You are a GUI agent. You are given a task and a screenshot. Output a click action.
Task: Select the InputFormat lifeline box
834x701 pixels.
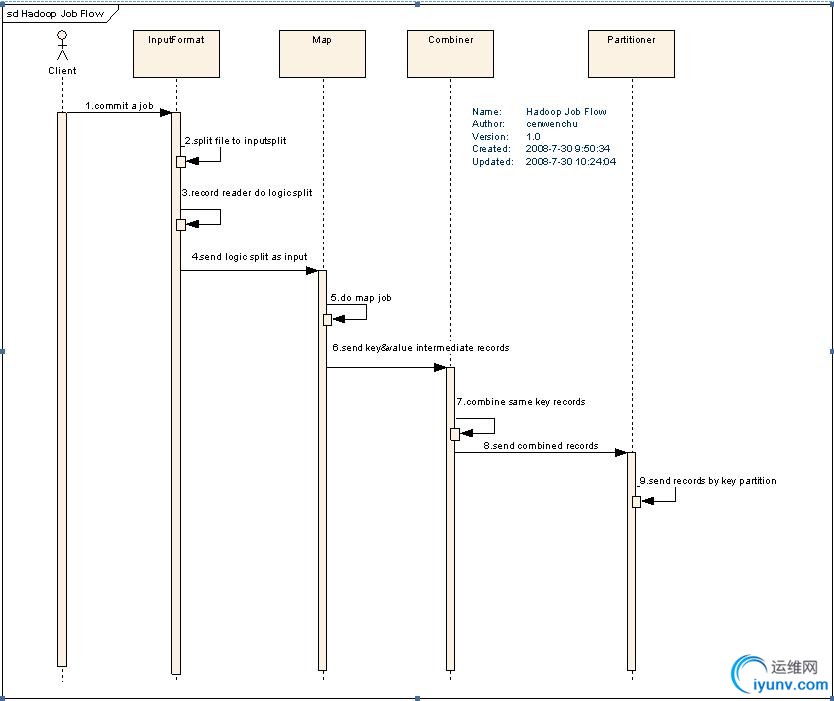(x=176, y=54)
